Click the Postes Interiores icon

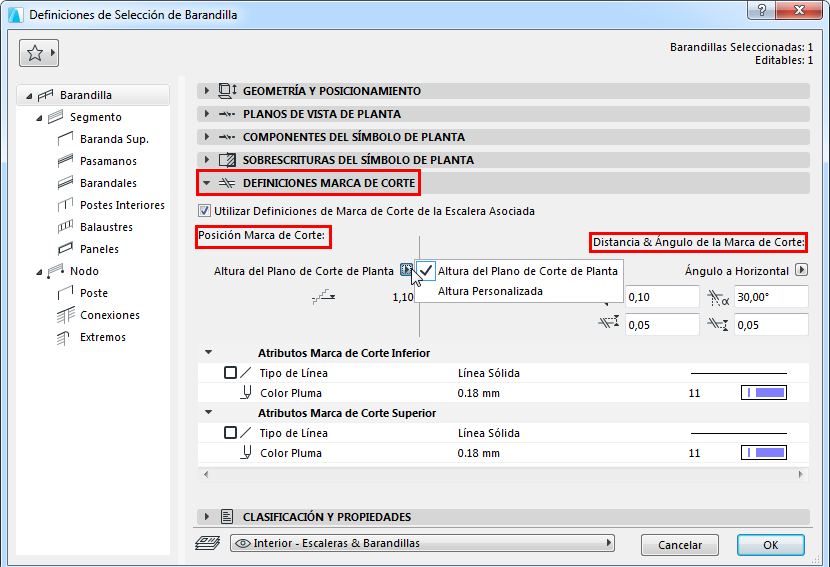click(x=65, y=205)
